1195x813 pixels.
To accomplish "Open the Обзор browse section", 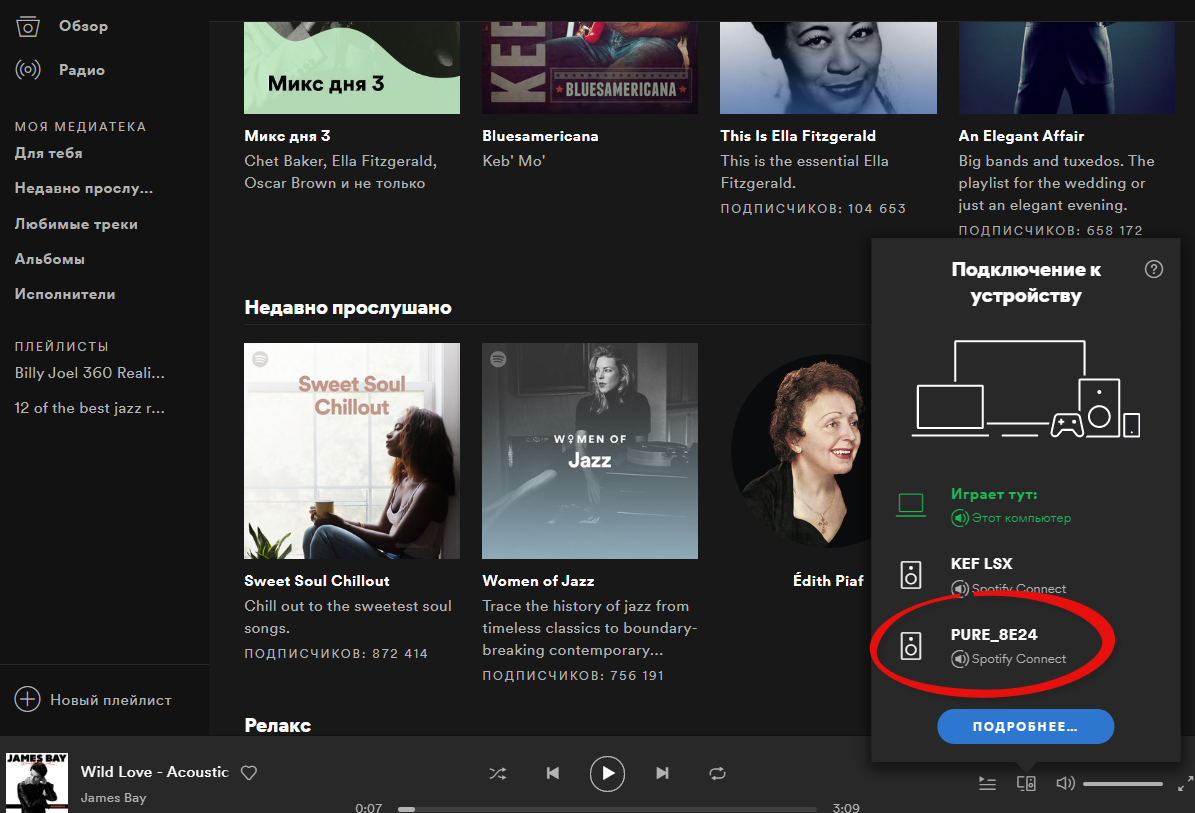I will point(61,26).
